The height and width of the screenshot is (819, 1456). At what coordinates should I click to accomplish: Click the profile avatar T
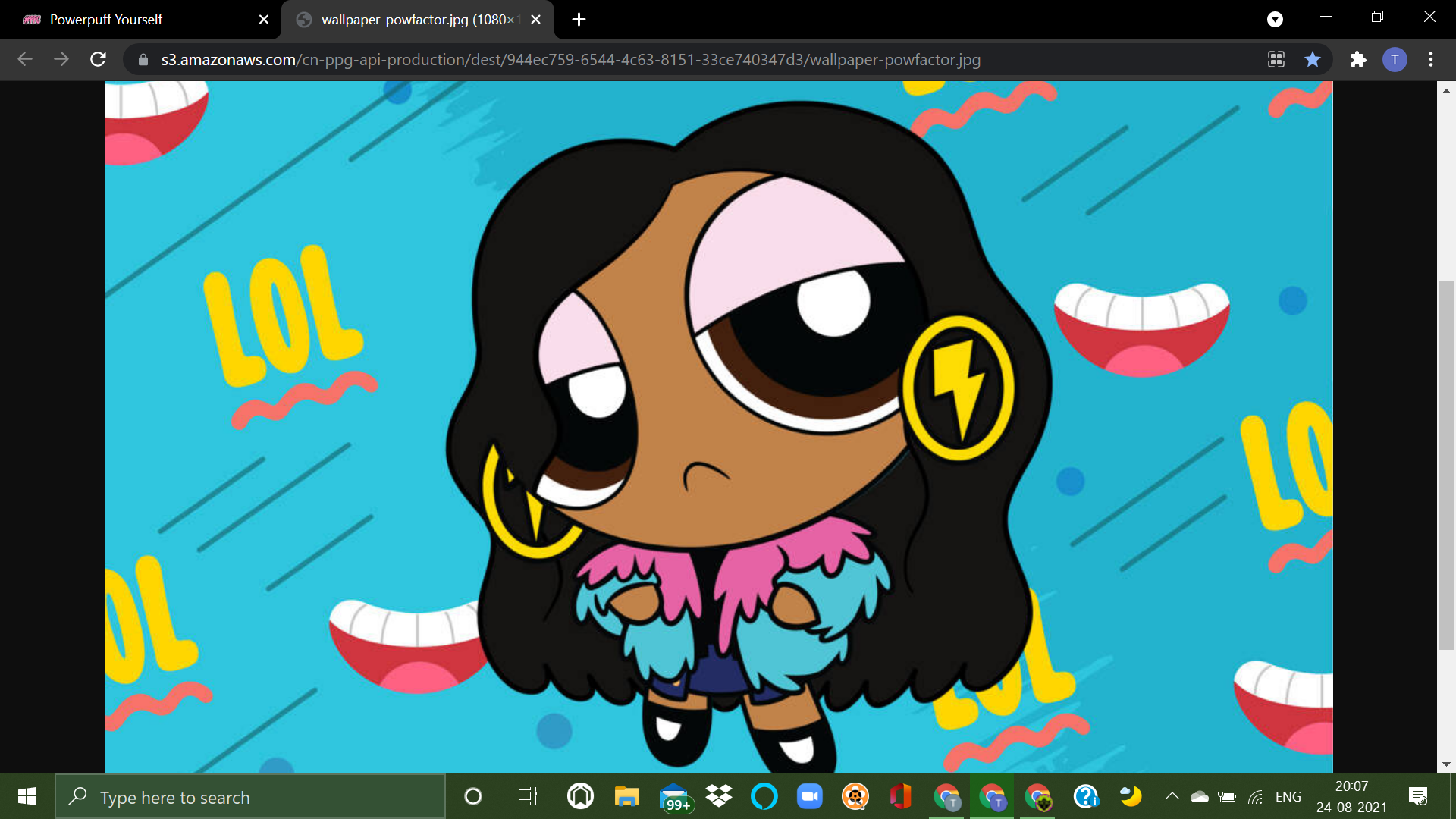coord(1395,59)
